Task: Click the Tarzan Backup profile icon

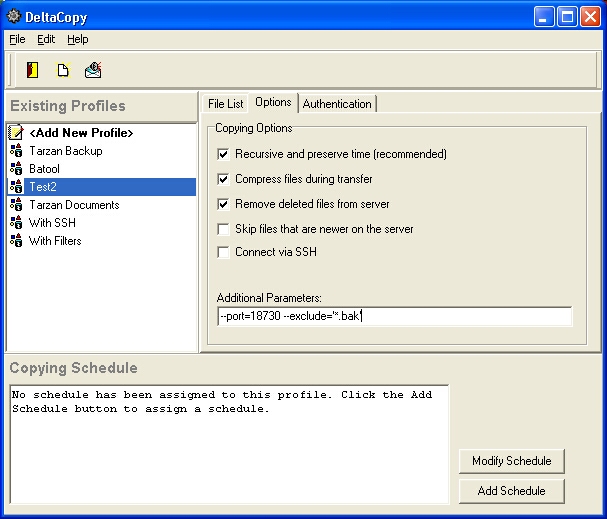Action: coord(16,151)
